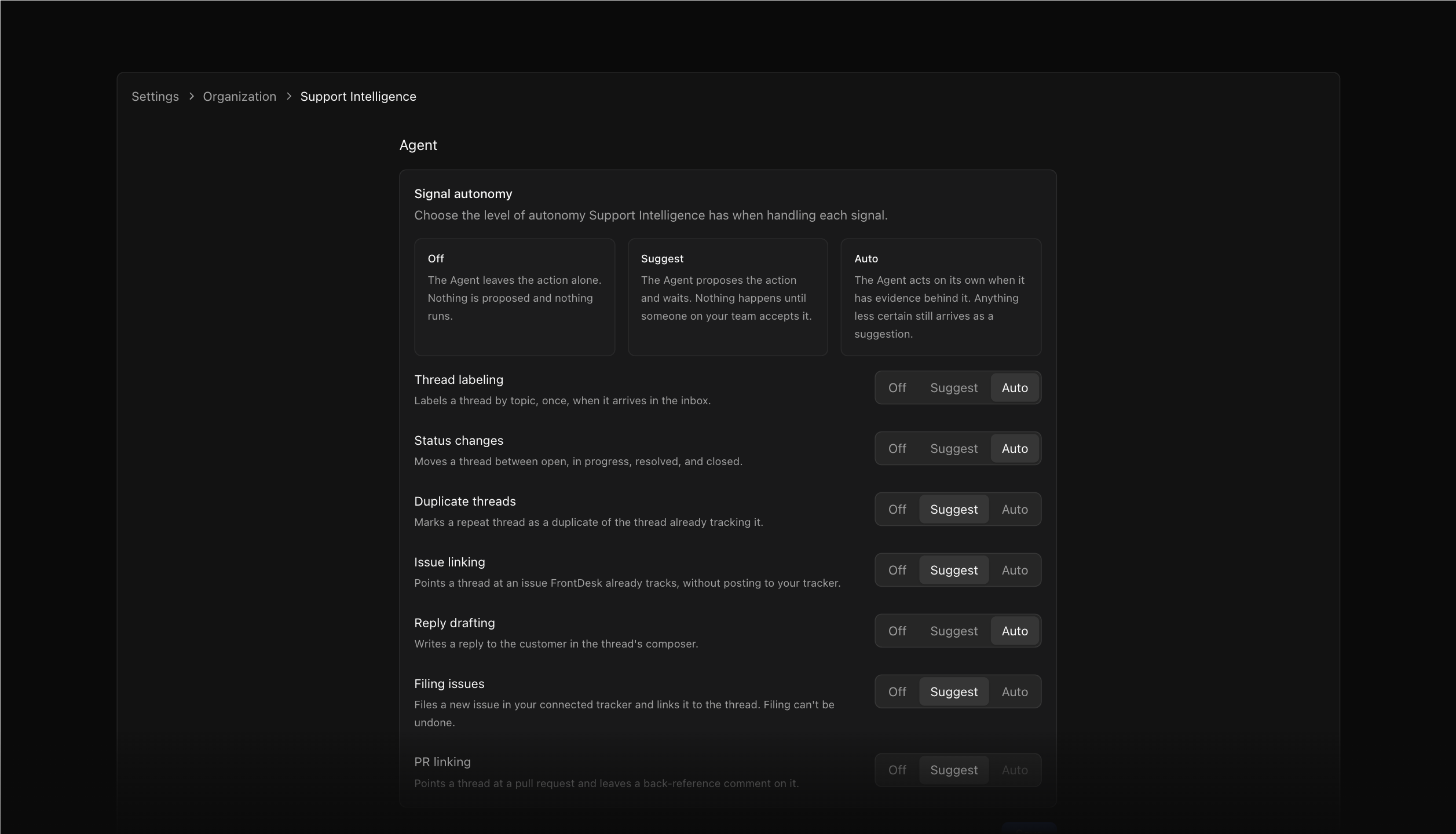Set Filing issues to Auto
The width and height of the screenshot is (1456, 834).
pyautogui.click(x=1015, y=692)
